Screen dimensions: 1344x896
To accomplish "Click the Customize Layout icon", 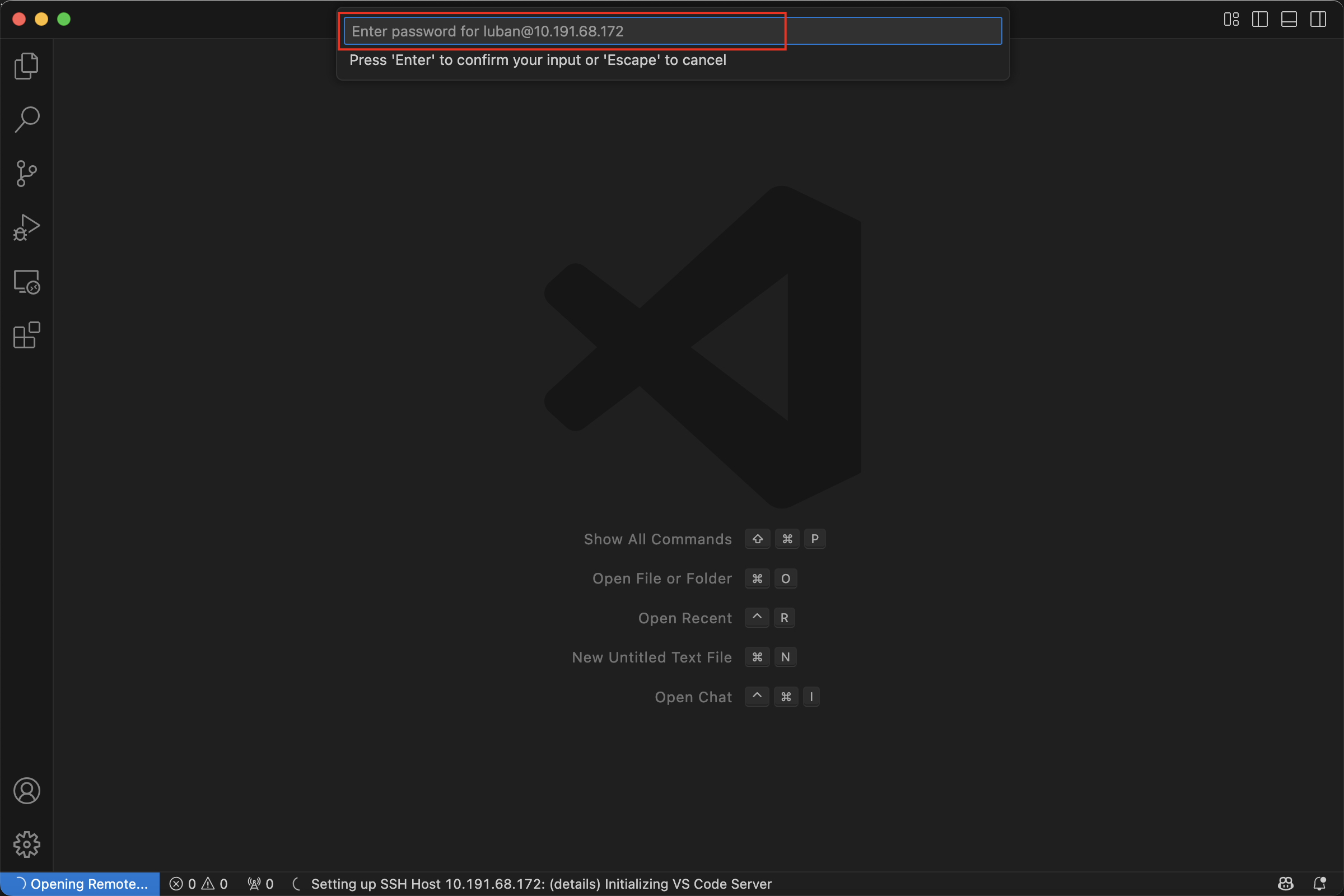I will [x=1231, y=20].
